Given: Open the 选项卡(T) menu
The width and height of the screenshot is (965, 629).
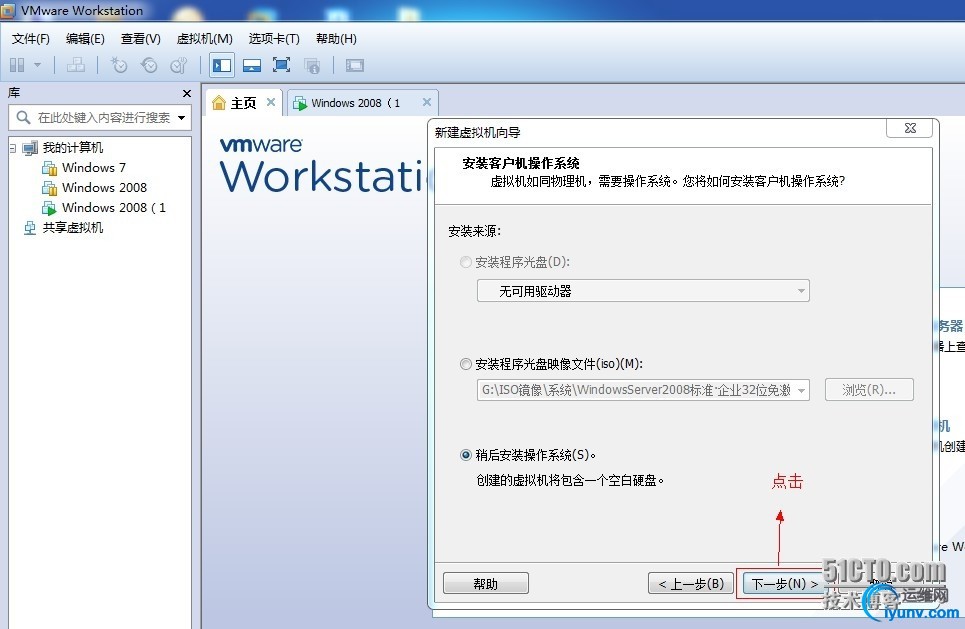Looking at the screenshot, I should pyautogui.click(x=274, y=39).
